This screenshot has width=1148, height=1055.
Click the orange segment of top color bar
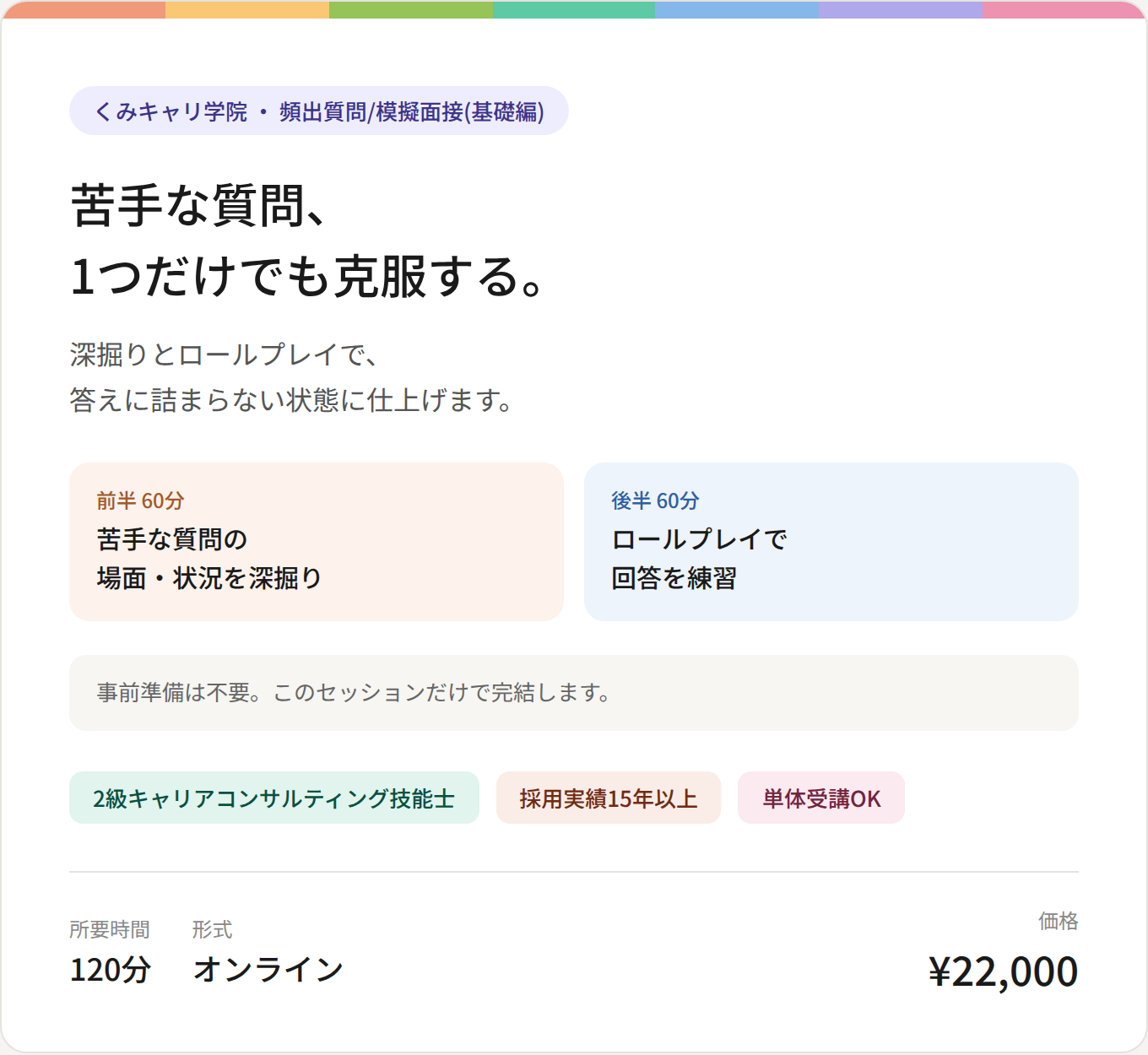coord(84,9)
